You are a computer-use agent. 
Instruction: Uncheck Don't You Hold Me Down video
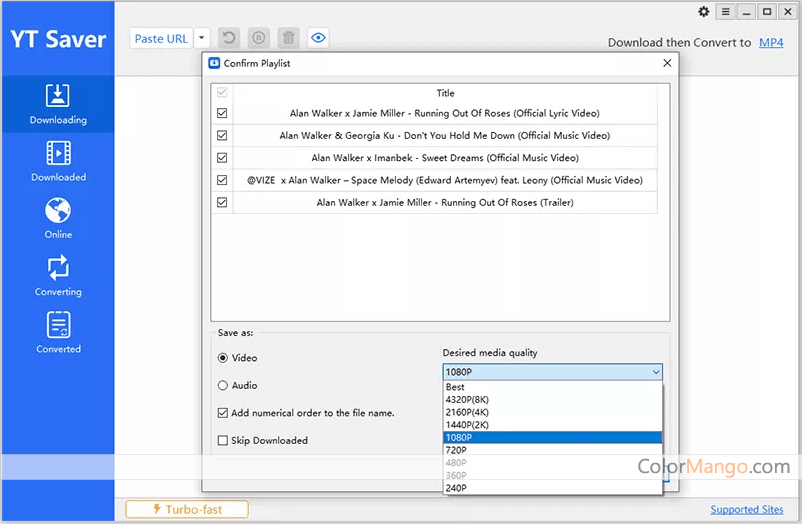pos(222,136)
